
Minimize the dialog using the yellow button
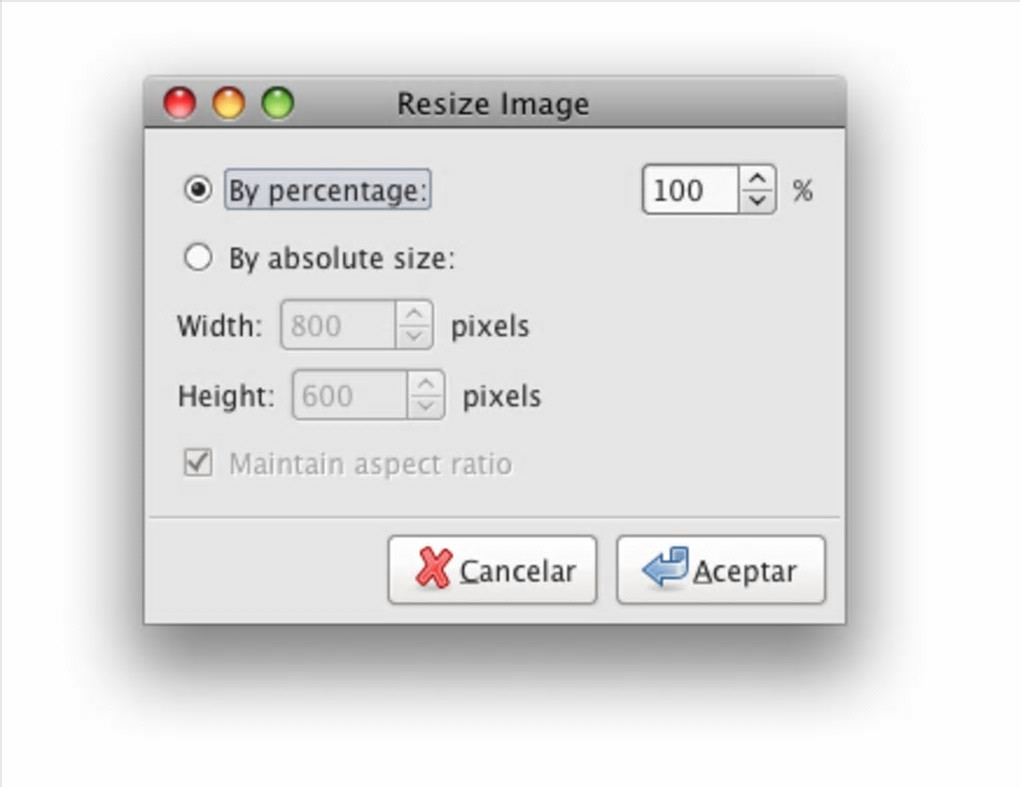pyautogui.click(x=228, y=103)
